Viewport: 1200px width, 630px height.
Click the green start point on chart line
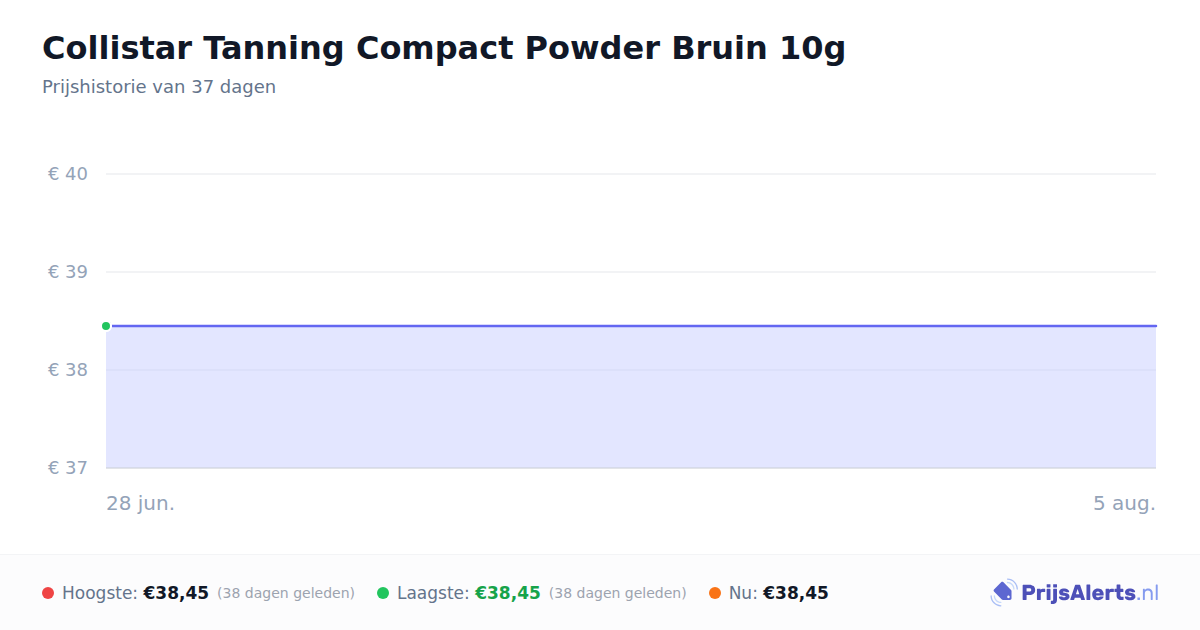tap(106, 326)
